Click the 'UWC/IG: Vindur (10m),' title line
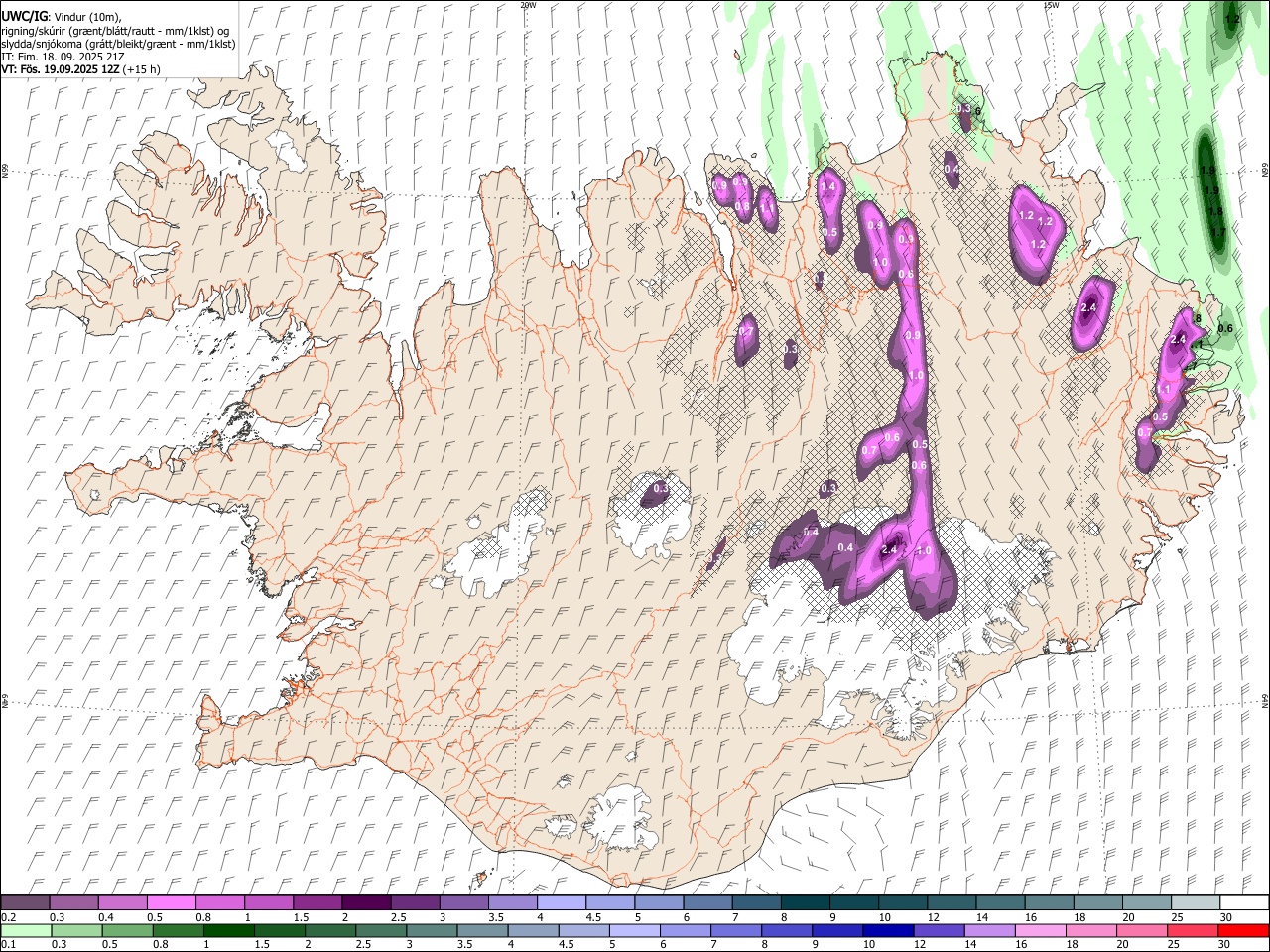This screenshot has height=952, width=1270. (61, 17)
